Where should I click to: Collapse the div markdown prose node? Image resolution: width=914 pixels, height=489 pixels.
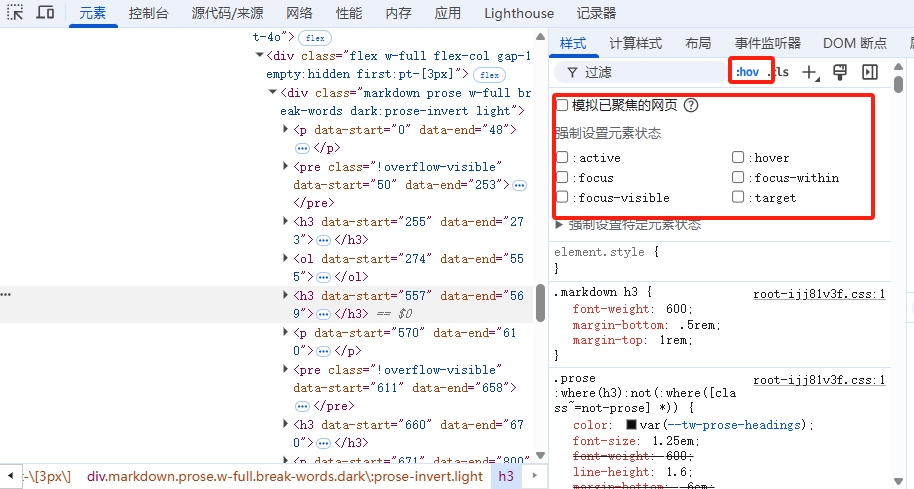point(272,92)
